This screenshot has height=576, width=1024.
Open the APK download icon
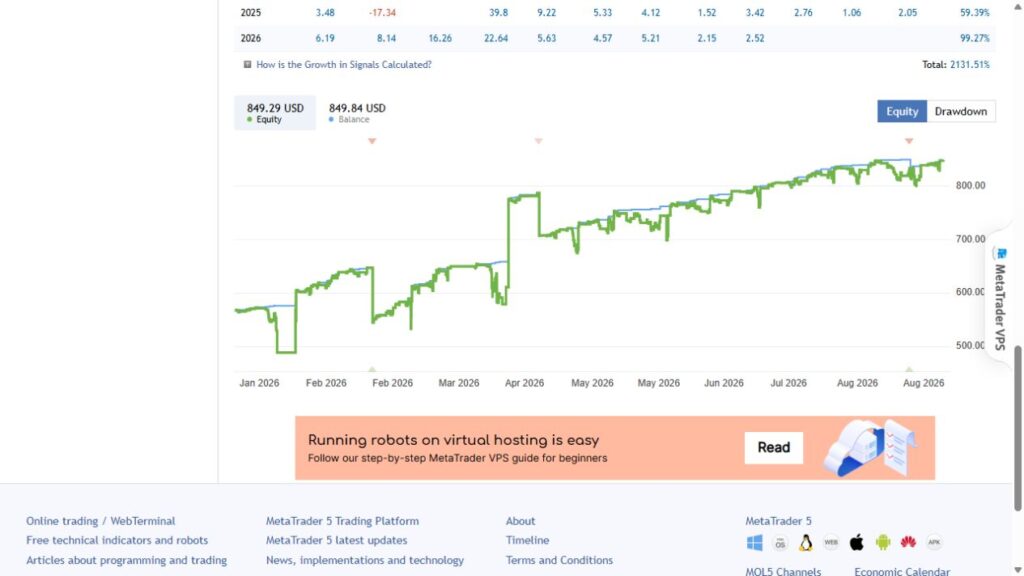(934, 542)
